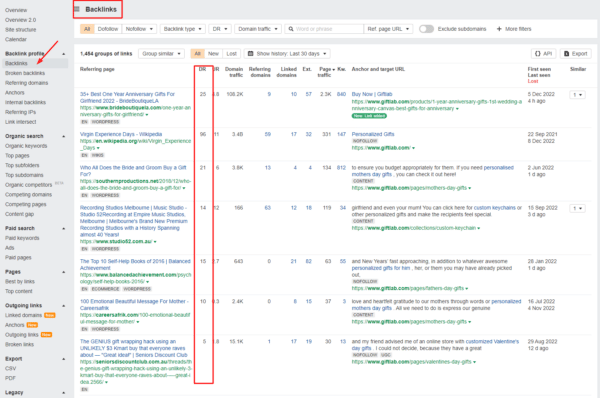Viewport: 600px width, 398px height.
Task: Click More filters
Action: pyautogui.click(x=514, y=29)
